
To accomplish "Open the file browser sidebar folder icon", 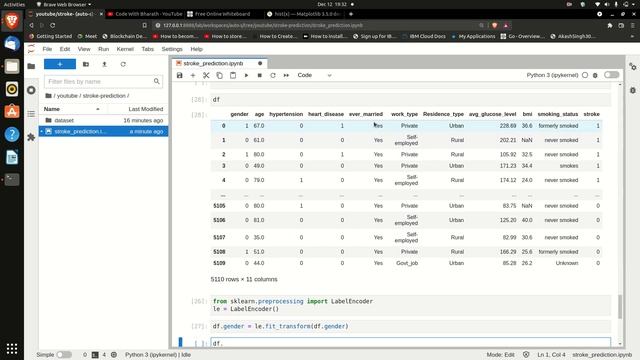I will [x=31, y=66].
